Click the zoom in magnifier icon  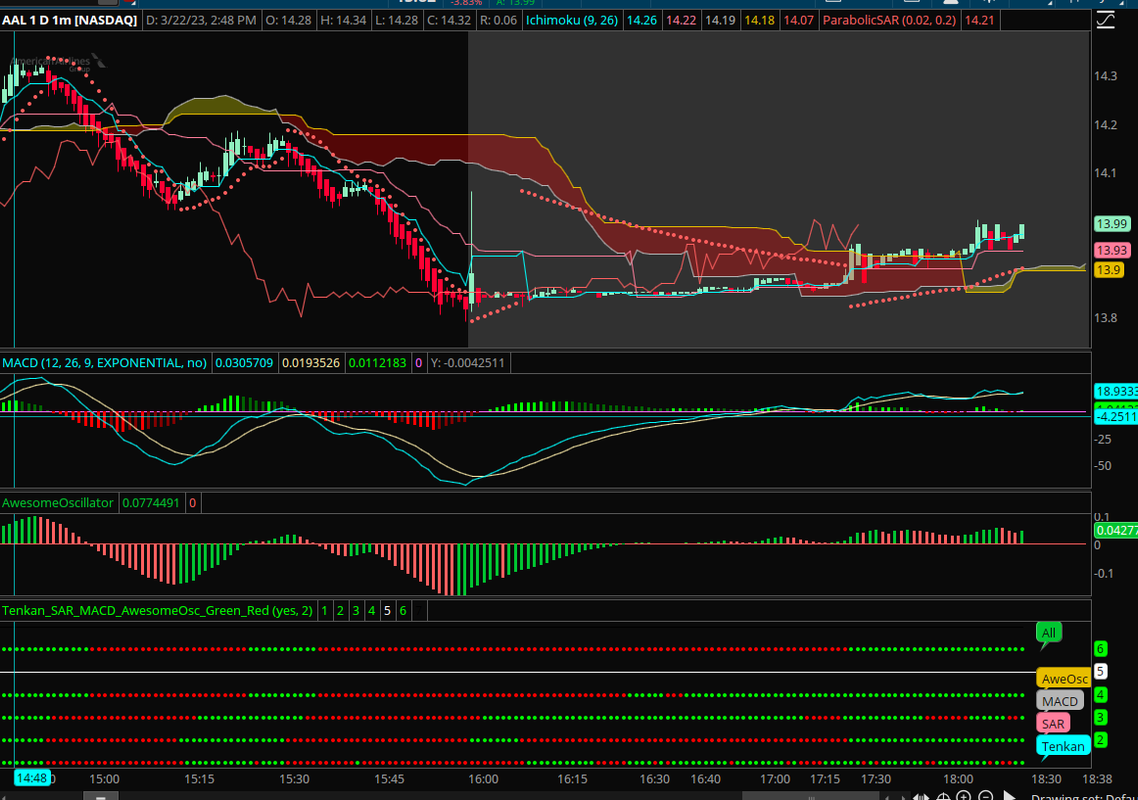coord(964,796)
